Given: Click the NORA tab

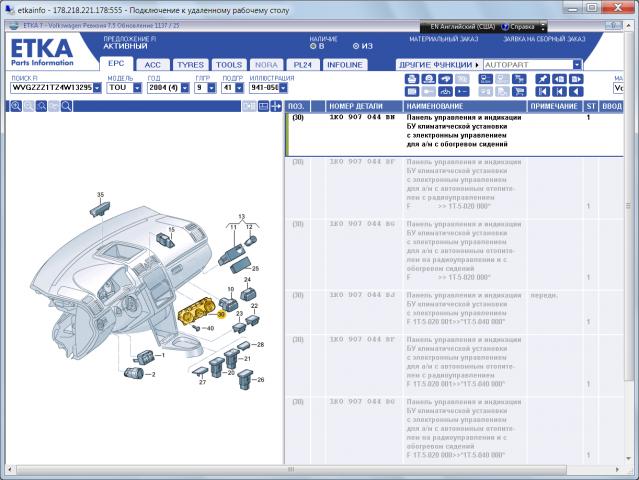Looking at the screenshot, I should point(266,65).
